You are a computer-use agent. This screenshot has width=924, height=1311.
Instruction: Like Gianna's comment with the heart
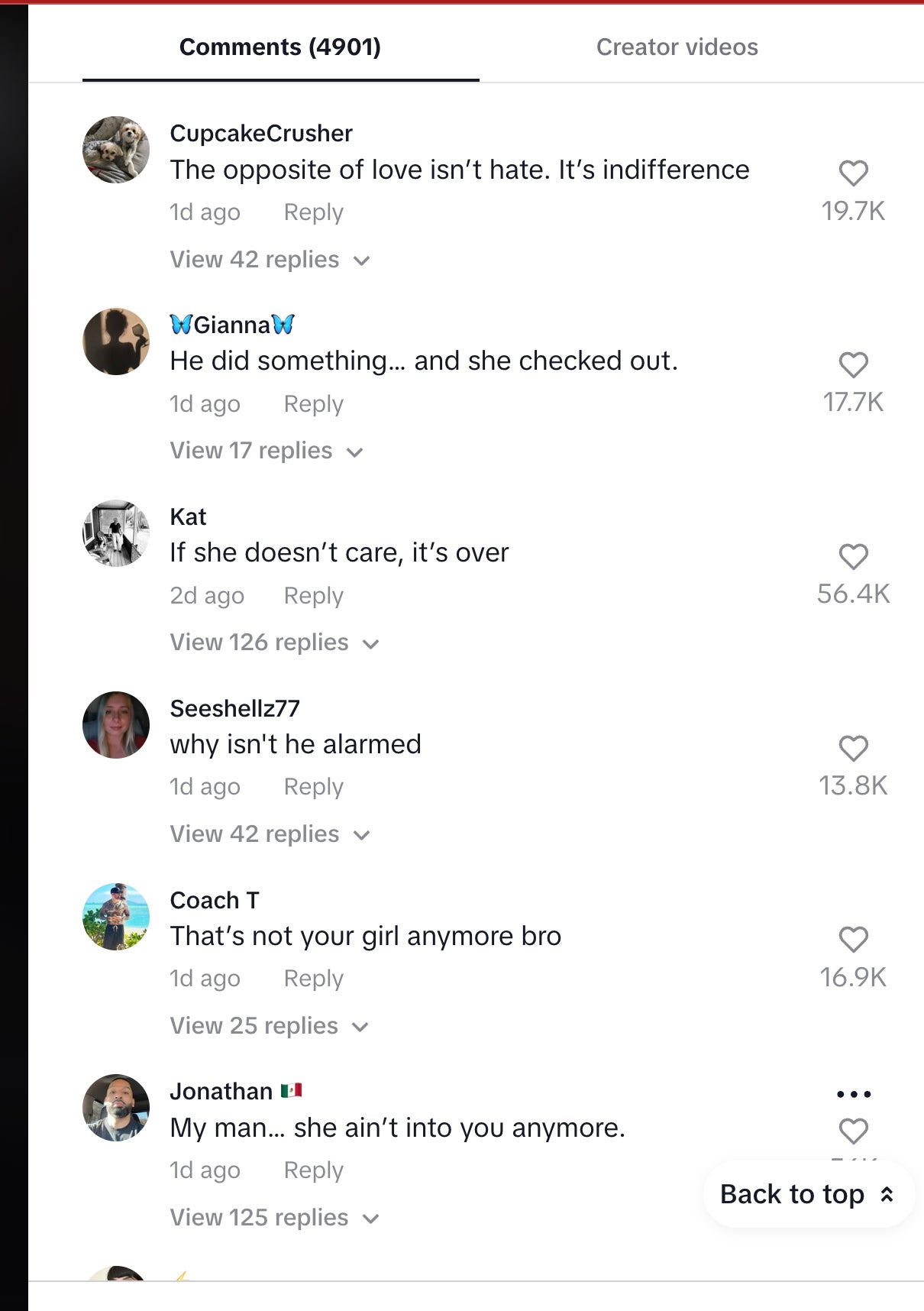click(853, 365)
